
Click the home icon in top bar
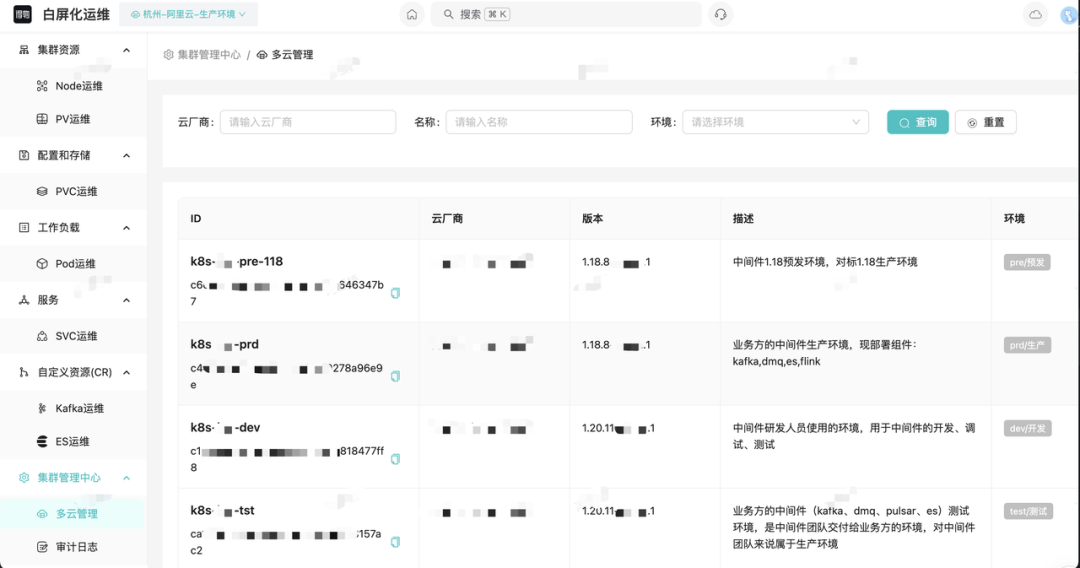click(x=411, y=15)
